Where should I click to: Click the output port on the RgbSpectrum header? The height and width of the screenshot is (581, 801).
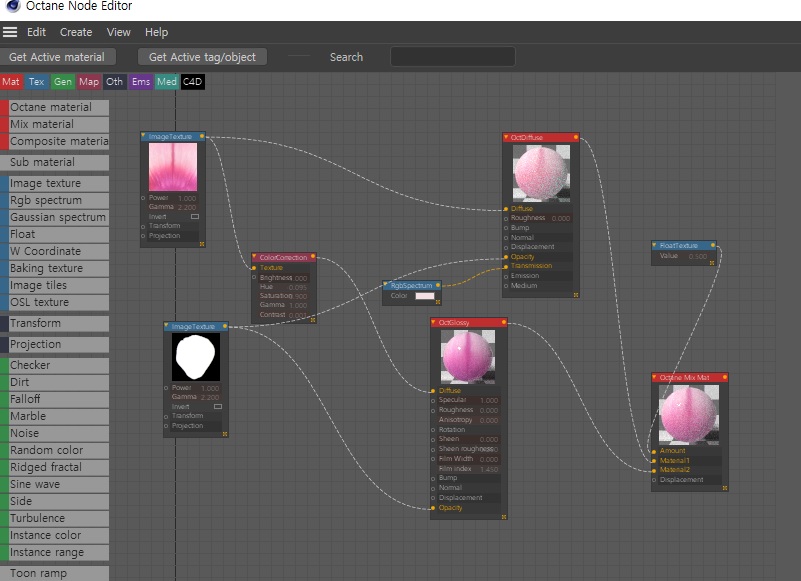[x=438, y=285]
